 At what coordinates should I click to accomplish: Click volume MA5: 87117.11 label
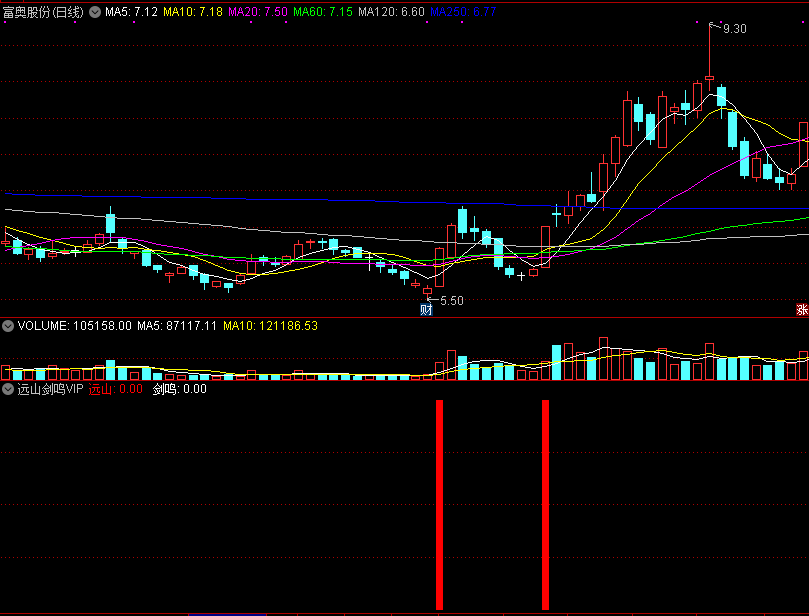coord(176,326)
